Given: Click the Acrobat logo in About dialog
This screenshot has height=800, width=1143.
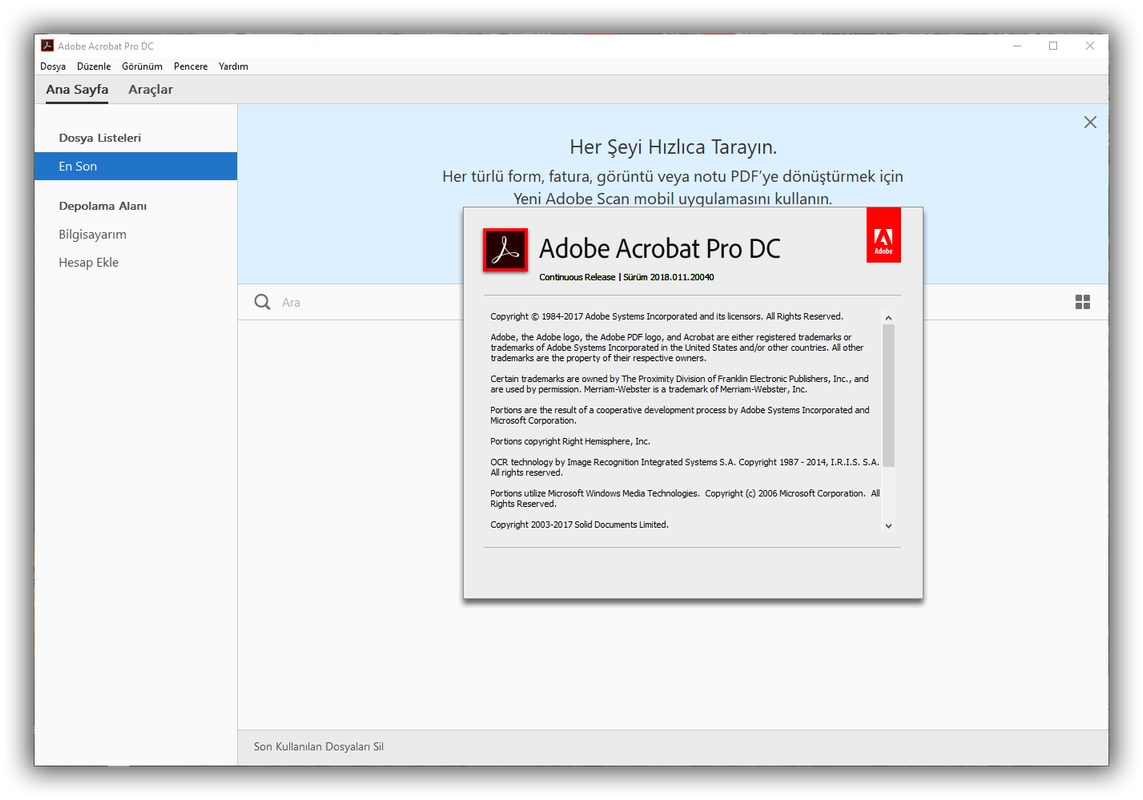Looking at the screenshot, I should (505, 250).
